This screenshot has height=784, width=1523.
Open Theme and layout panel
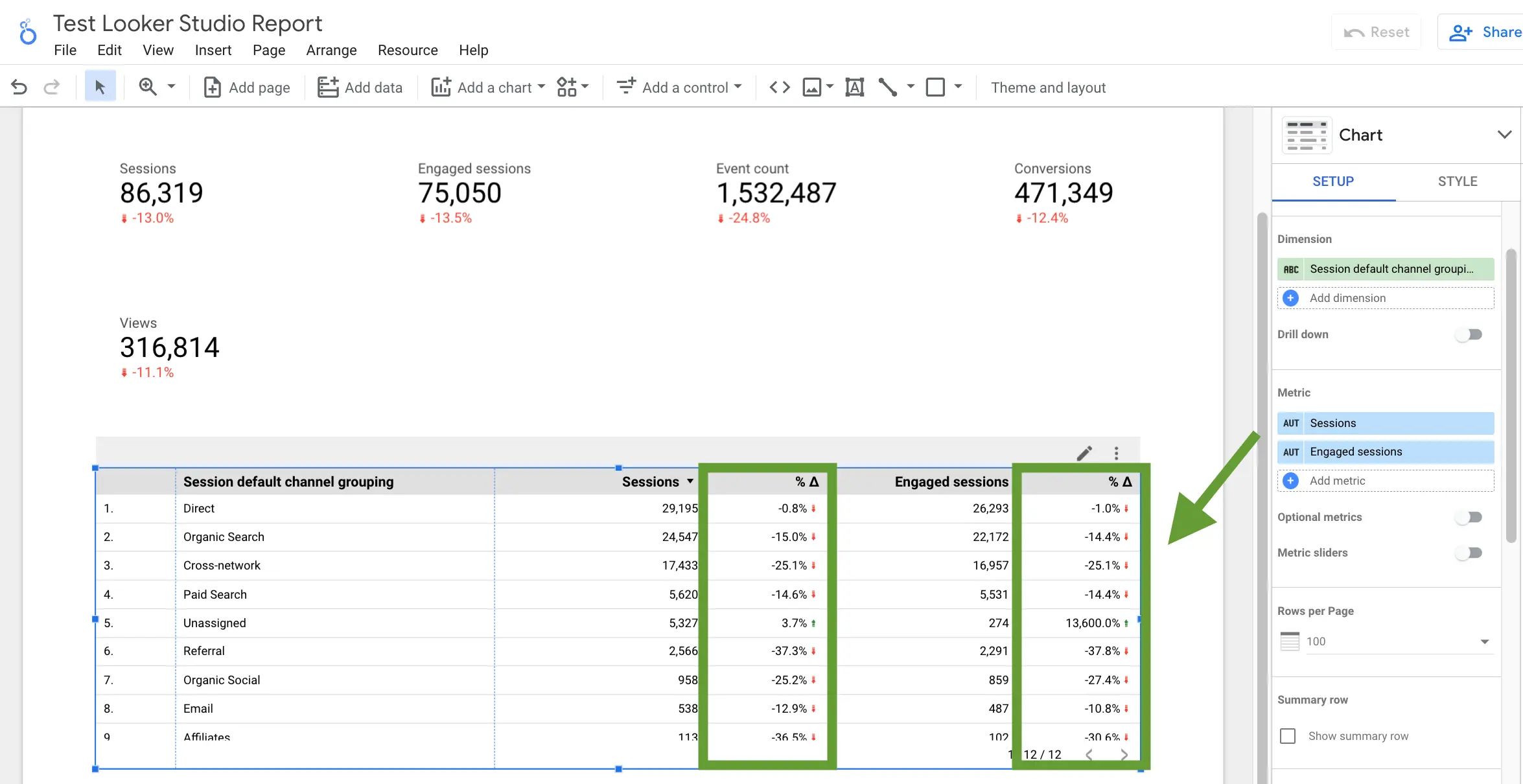1048,87
